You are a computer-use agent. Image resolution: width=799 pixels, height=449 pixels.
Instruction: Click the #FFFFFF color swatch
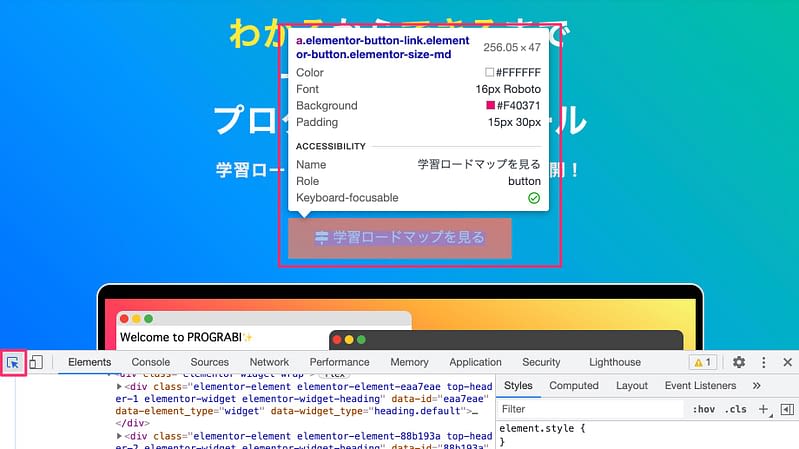point(490,72)
